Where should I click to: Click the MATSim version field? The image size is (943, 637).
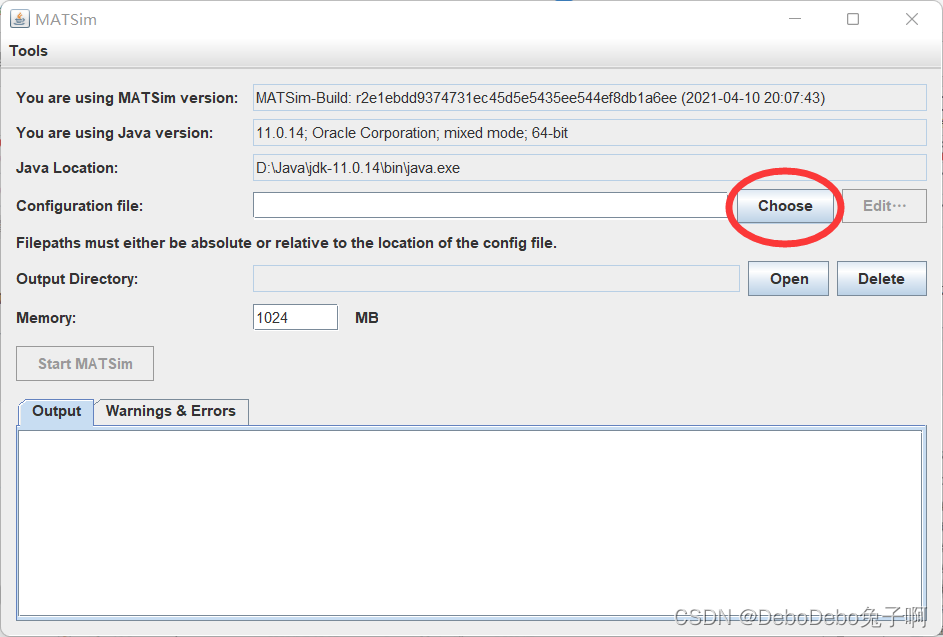(589, 97)
